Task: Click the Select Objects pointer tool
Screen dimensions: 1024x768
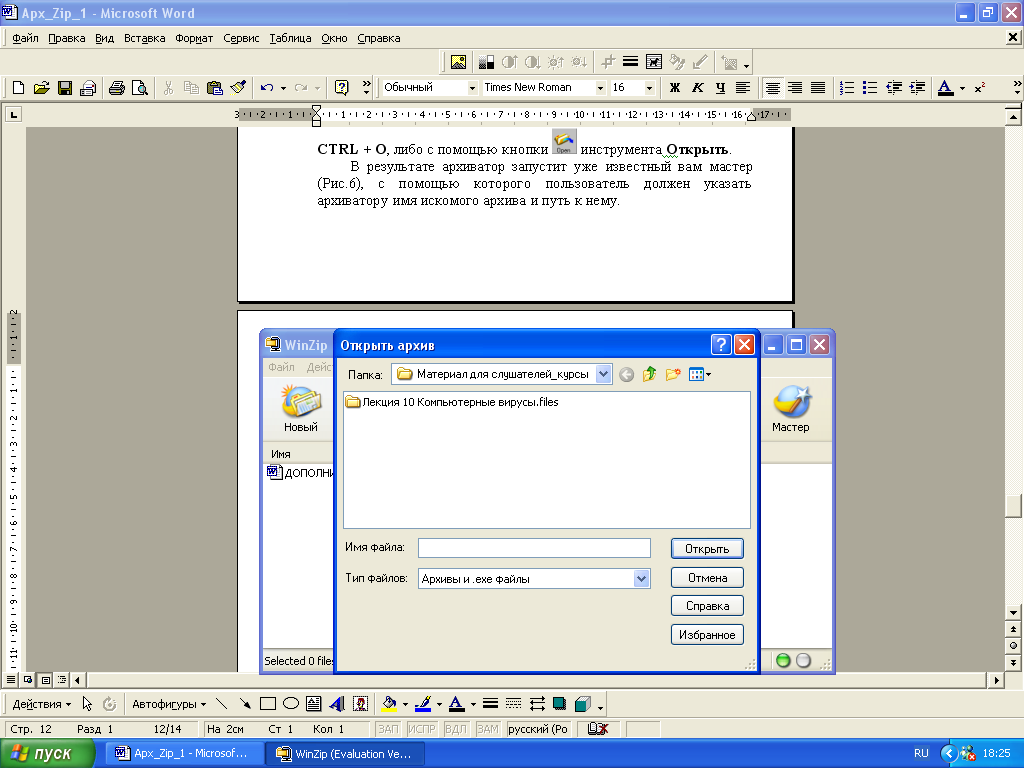Action: click(x=88, y=703)
